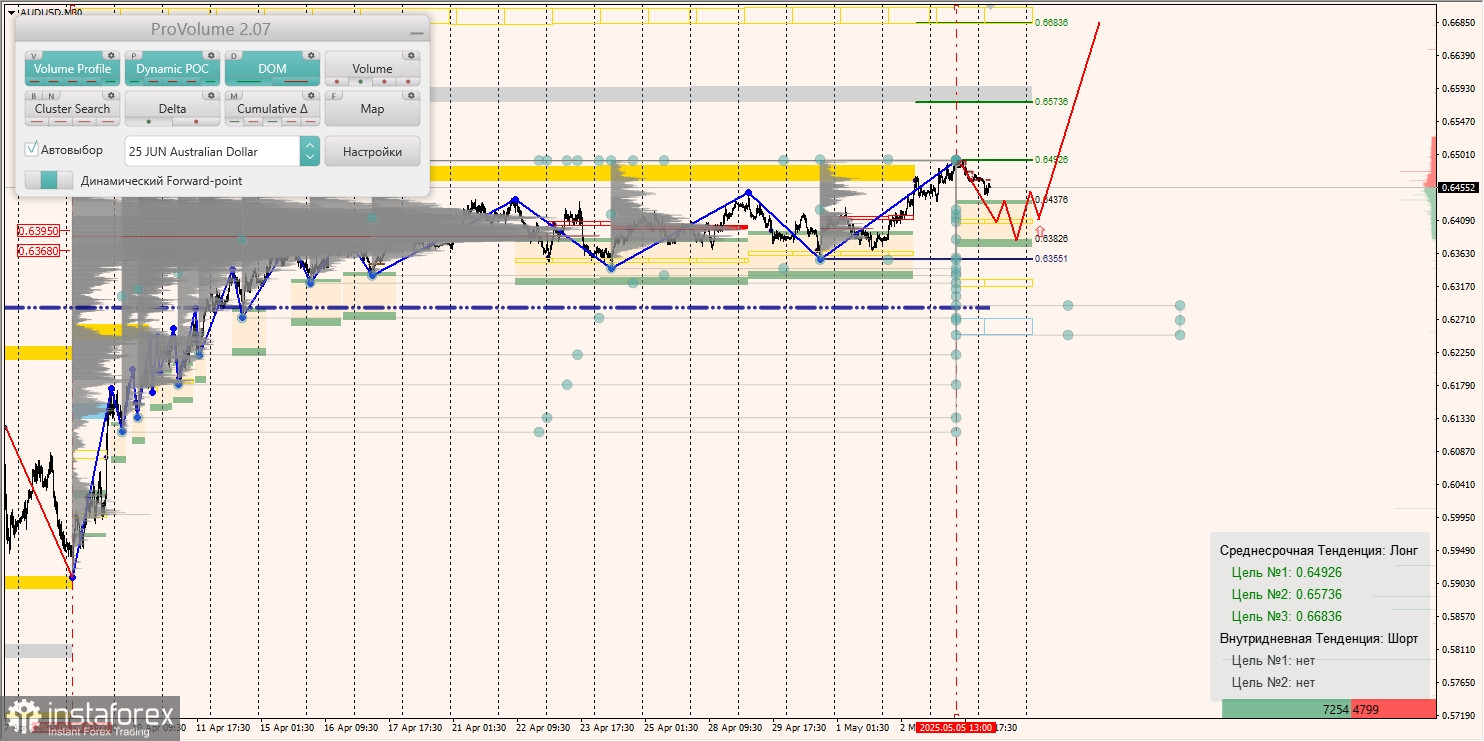Click the Цель №2: 0.65736 target text
The width and height of the screenshot is (1484, 741).
point(1286,594)
